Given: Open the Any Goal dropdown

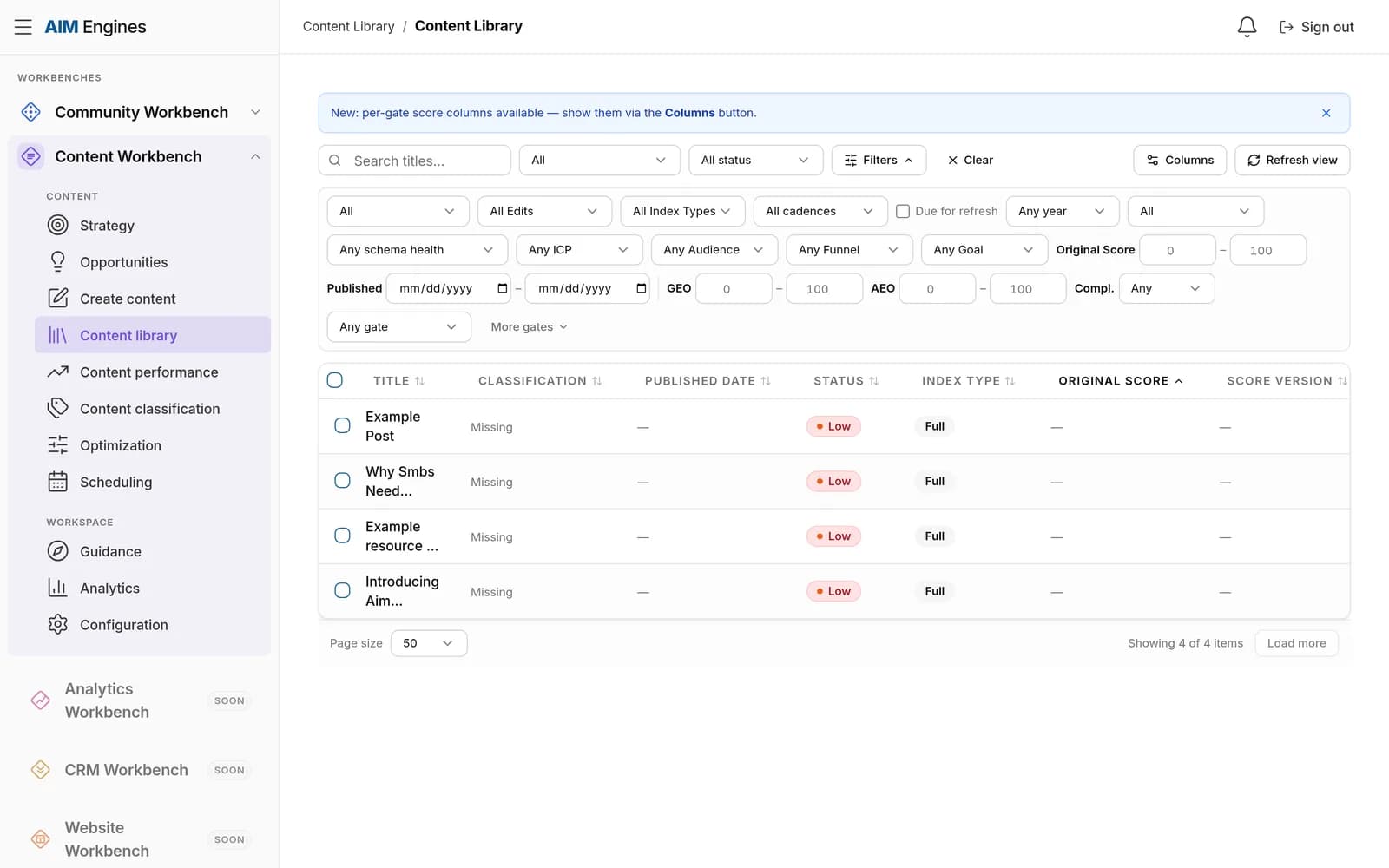Looking at the screenshot, I should pyautogui.click(x=984, y=250).
